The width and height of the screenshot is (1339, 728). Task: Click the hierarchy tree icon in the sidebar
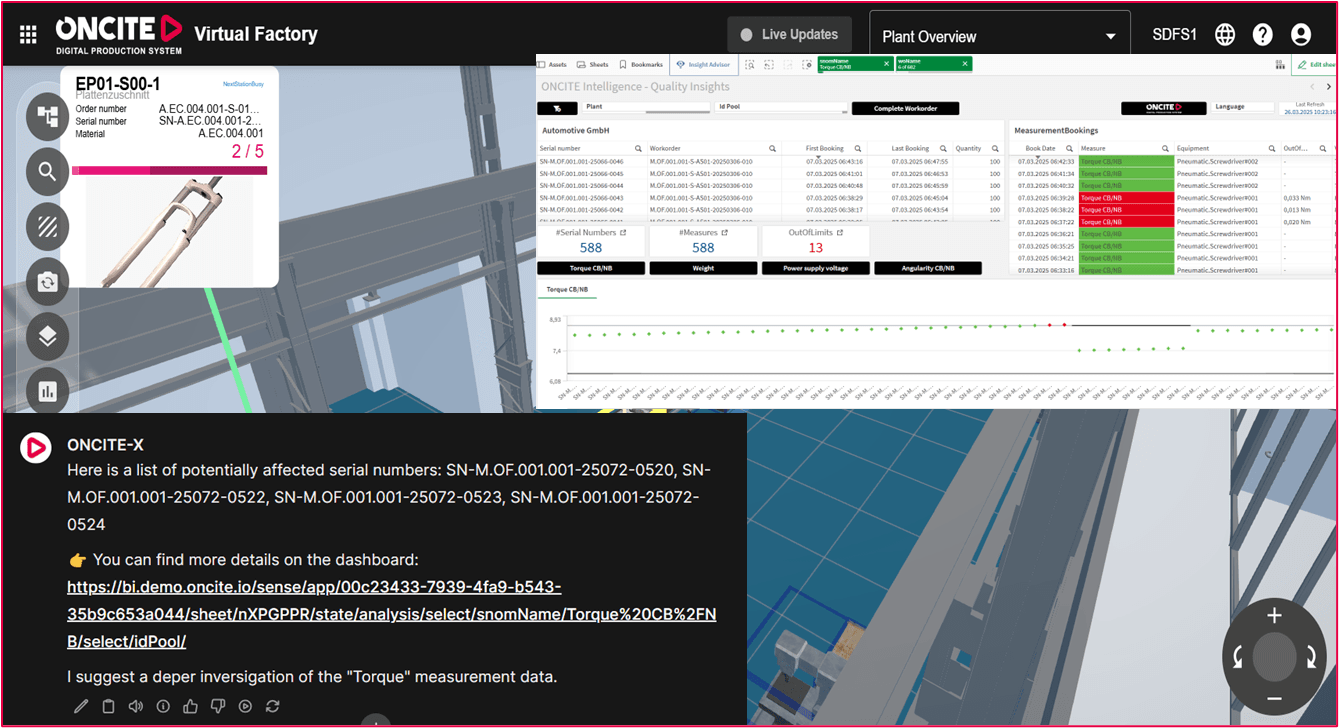pyautogui.click(x=47, y=117)
